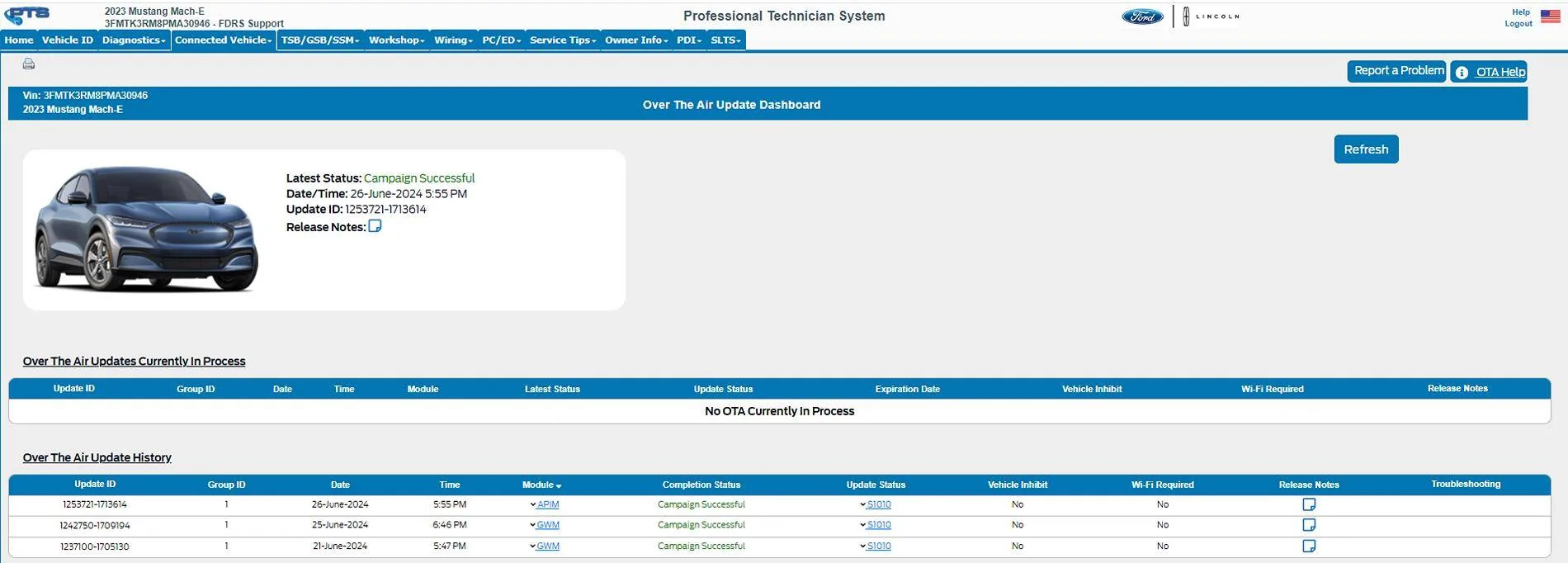
Task: Open the latest status Release Notes icon
Action: point(375,226)
